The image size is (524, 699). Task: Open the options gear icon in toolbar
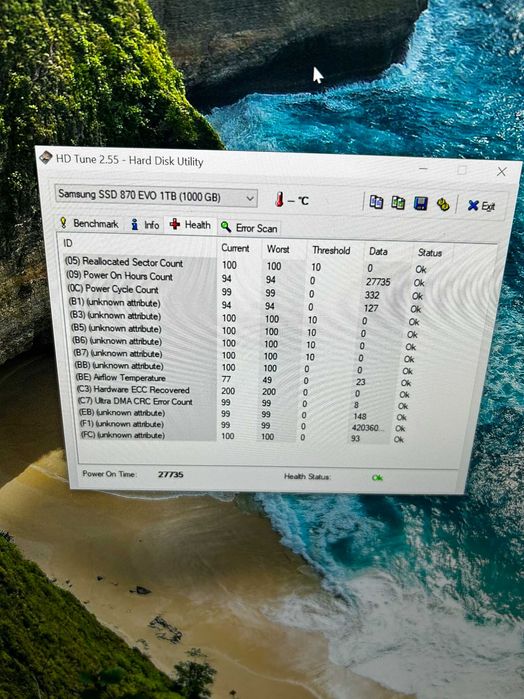[x=442, y=205]
